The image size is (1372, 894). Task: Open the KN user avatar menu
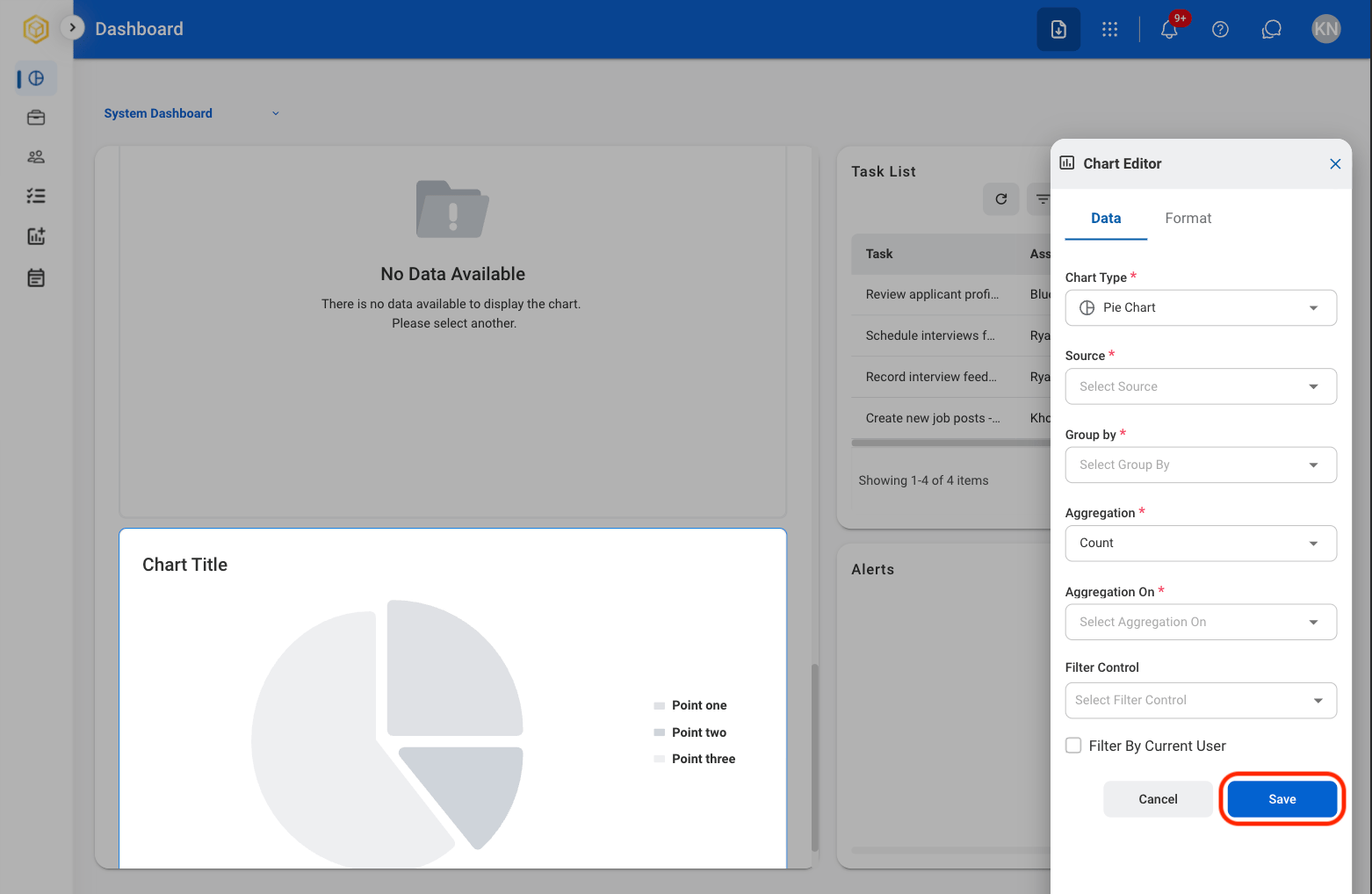click(1326, 29)
